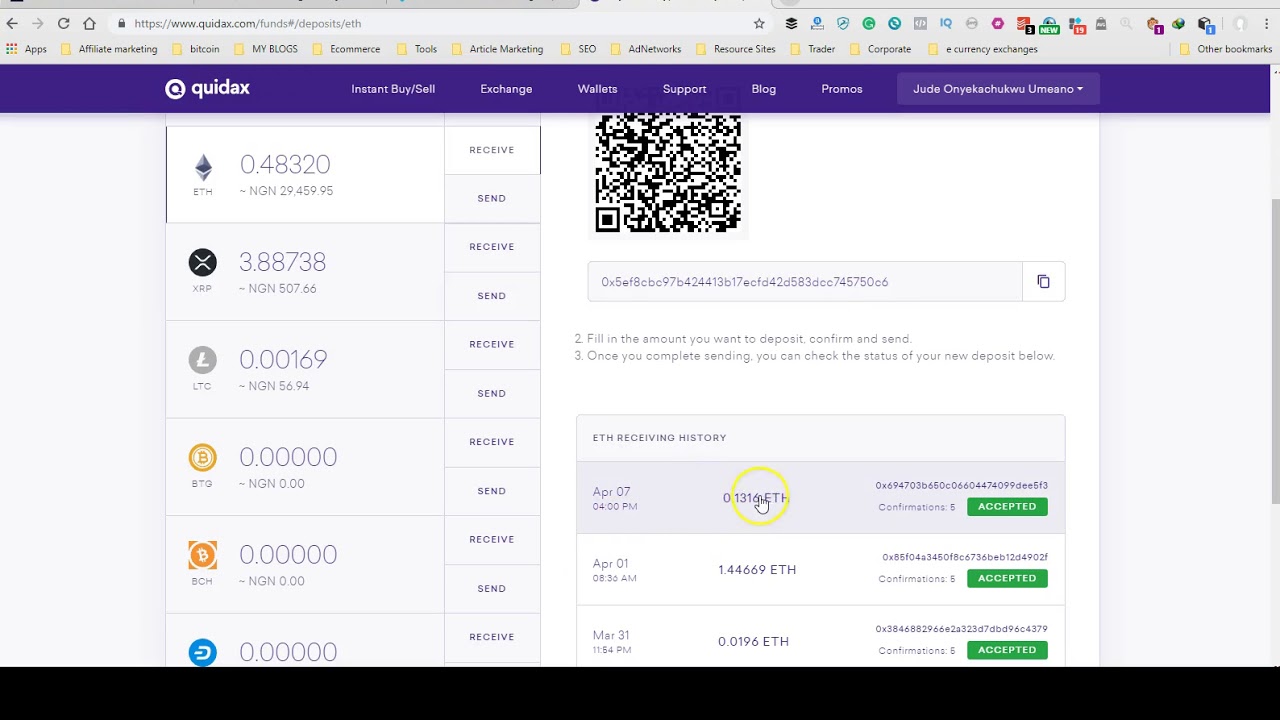Select the ETH deposit address field
Screen dimensions: 1280x720
pos(805,282)
